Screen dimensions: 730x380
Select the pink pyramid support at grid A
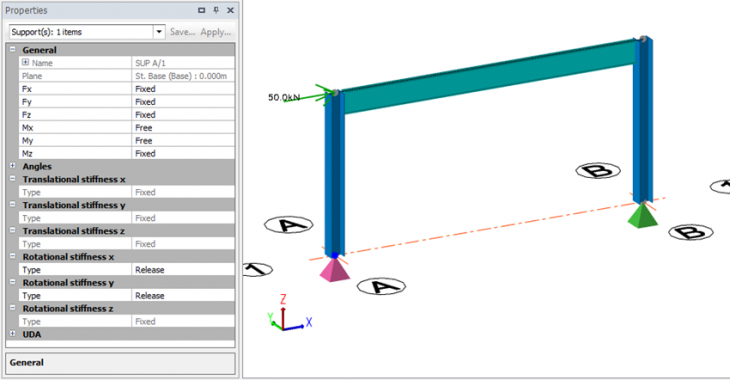click(x=334, y=270)
